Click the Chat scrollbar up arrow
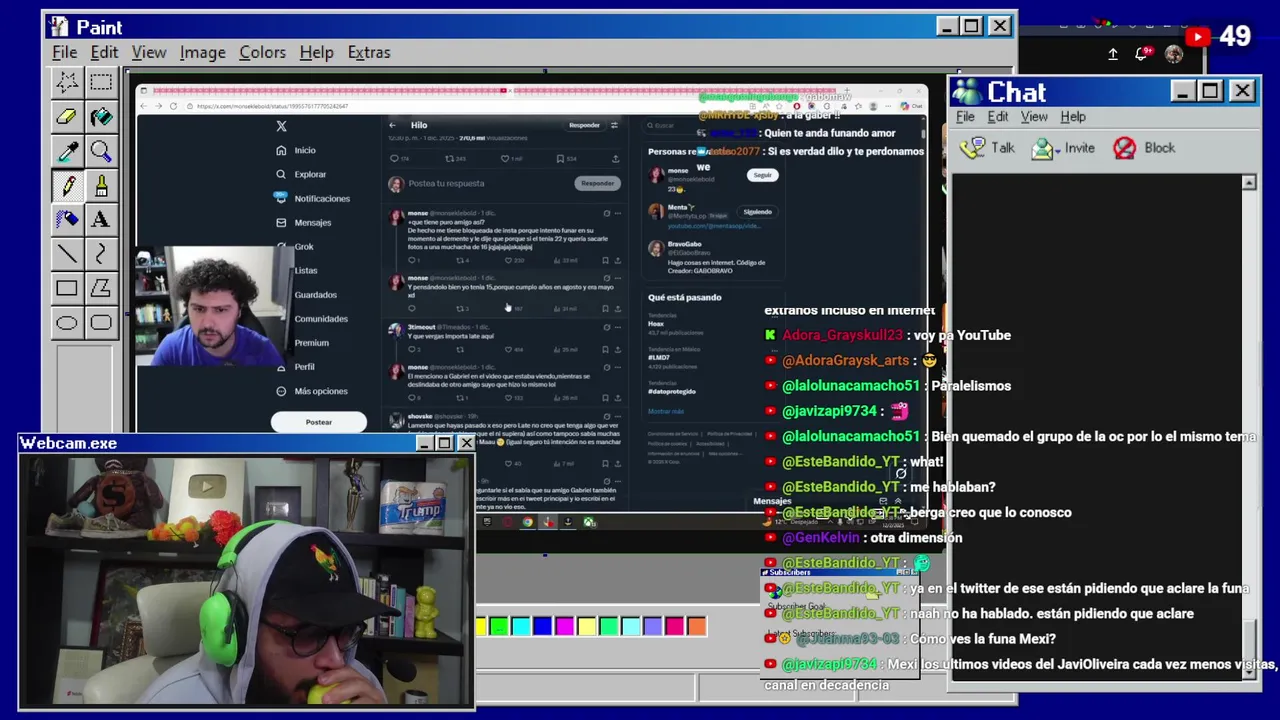 1248,182
